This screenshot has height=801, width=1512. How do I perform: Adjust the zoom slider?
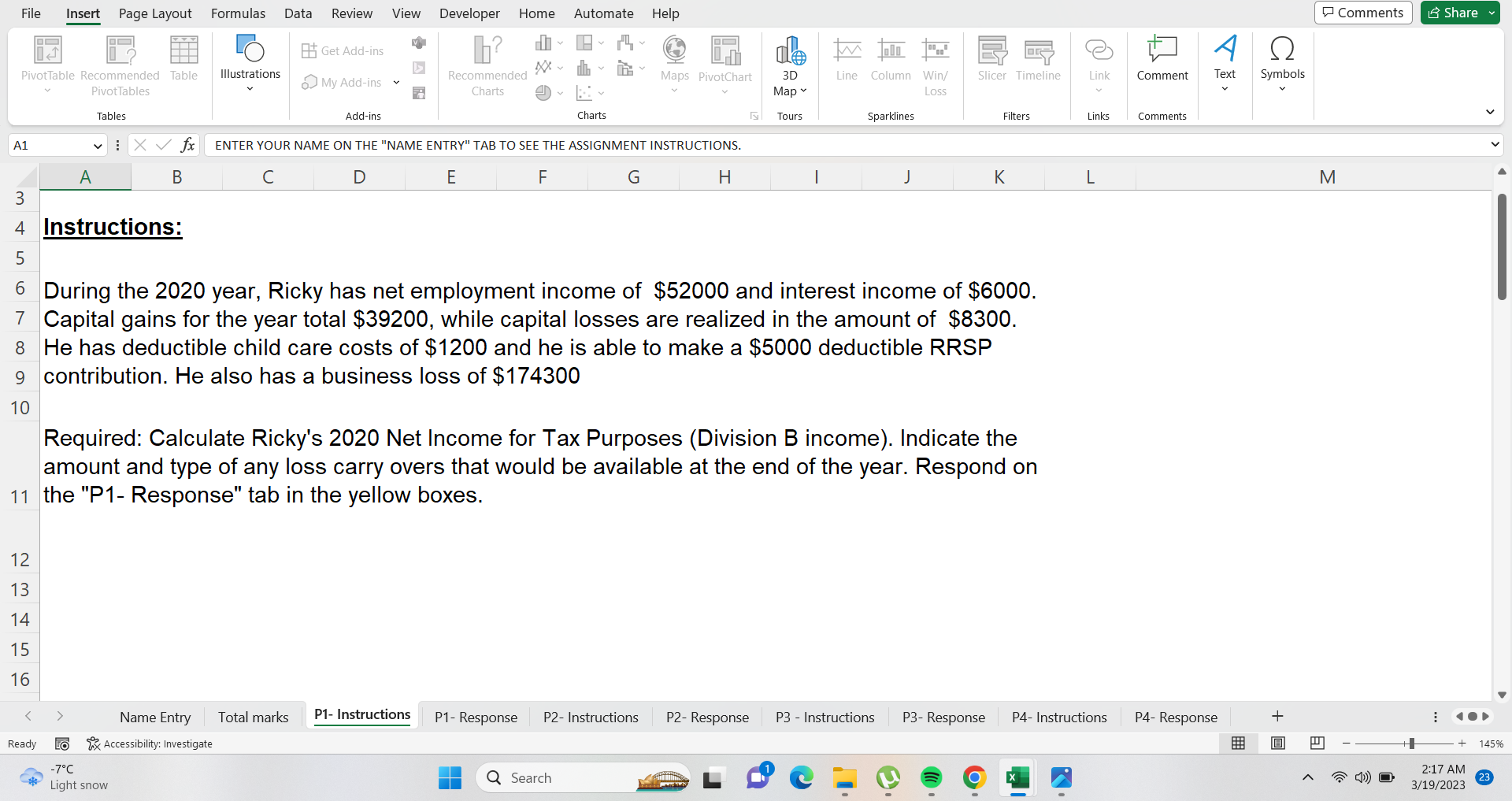tap(1410, 743)
